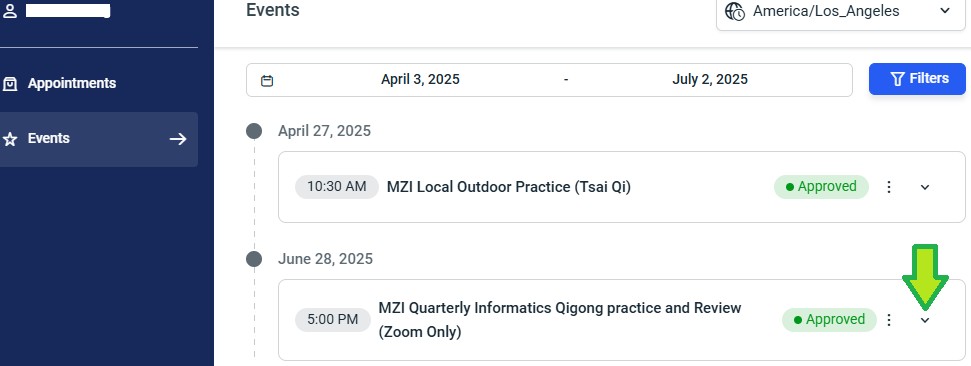Click the Events star icon
The image size is (971, 366).
click(x=10, y=139)
